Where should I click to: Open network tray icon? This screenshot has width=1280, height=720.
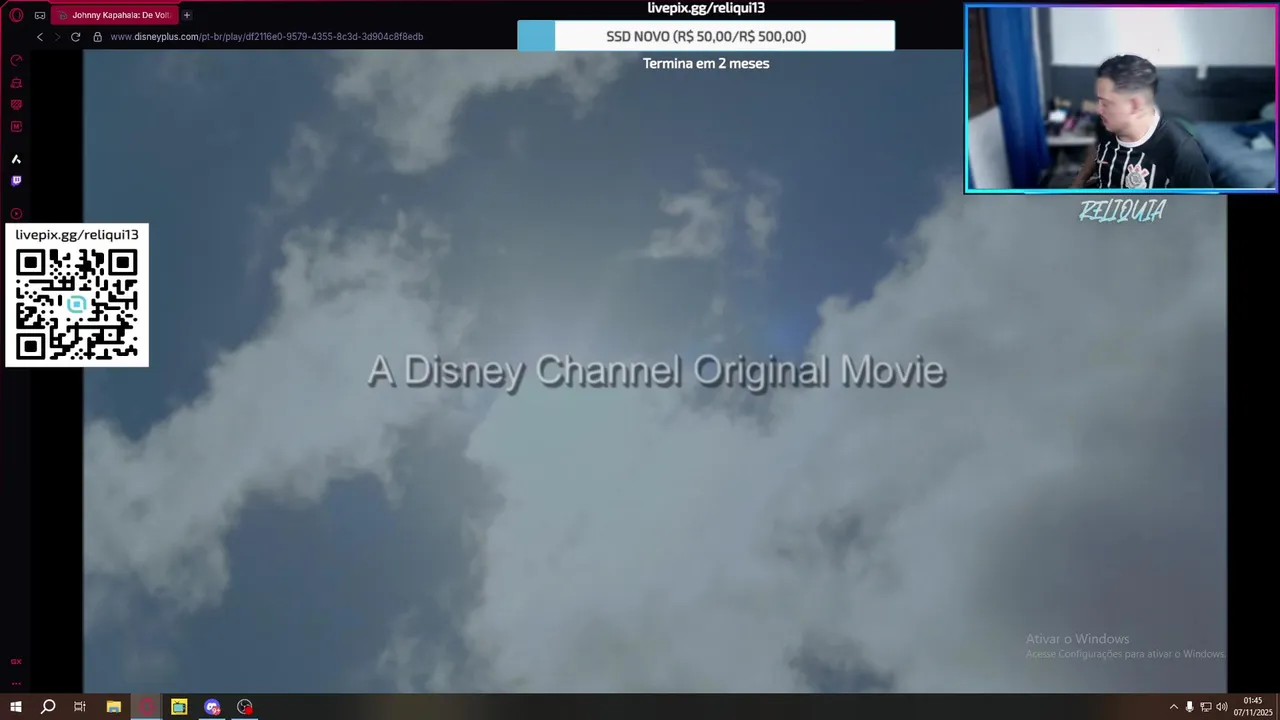pos(1206,707)
